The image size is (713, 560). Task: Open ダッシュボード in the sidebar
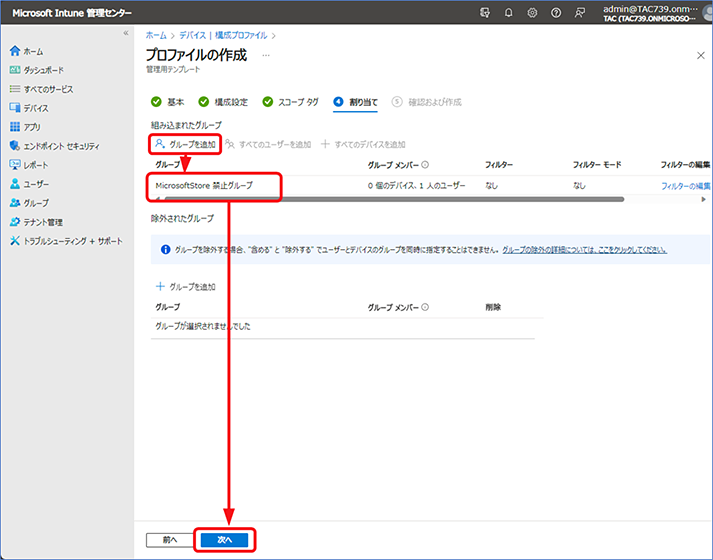click(x=44, y=70)
